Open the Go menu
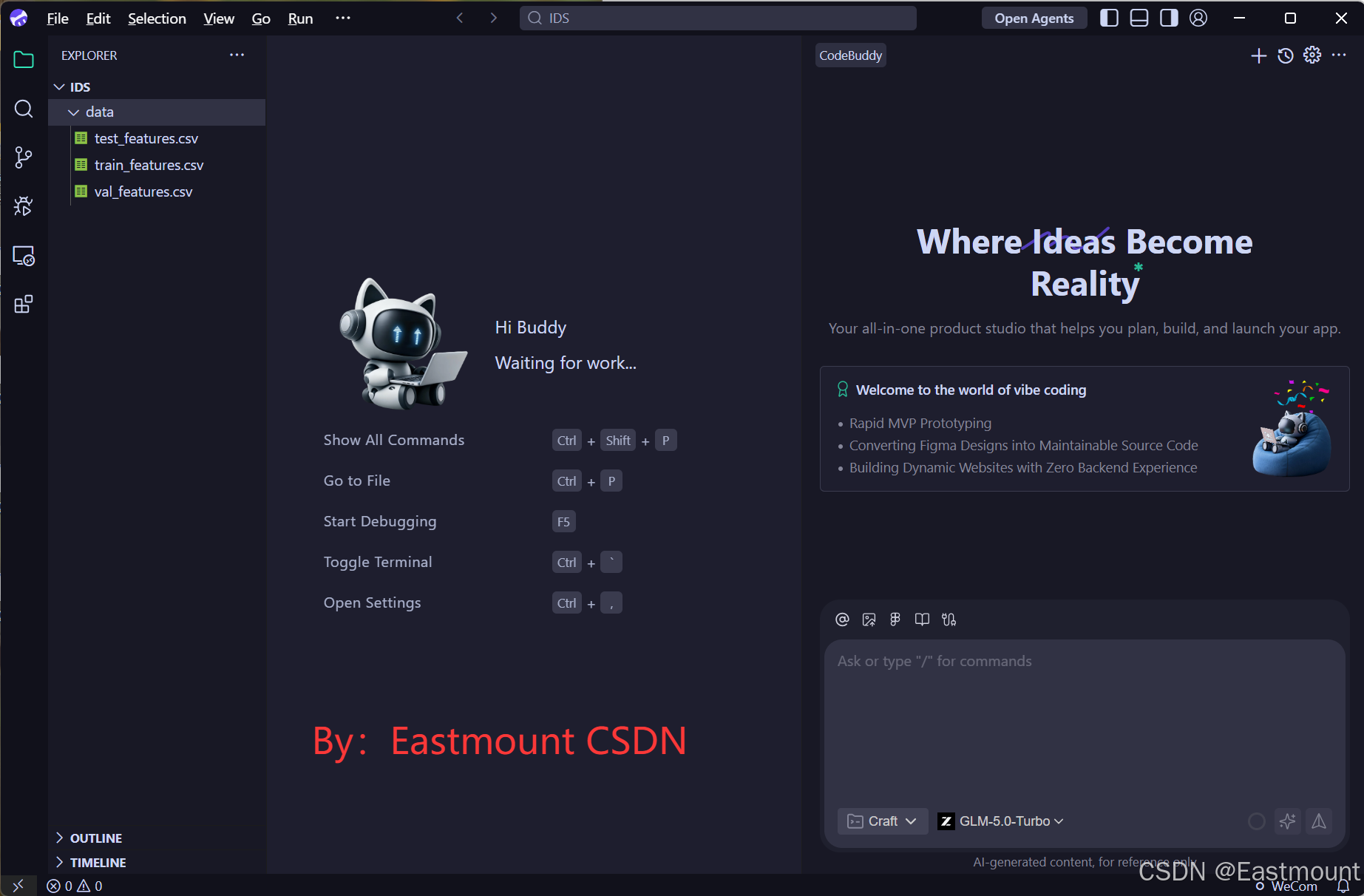 pyautogui.click(x=261, y=18)
